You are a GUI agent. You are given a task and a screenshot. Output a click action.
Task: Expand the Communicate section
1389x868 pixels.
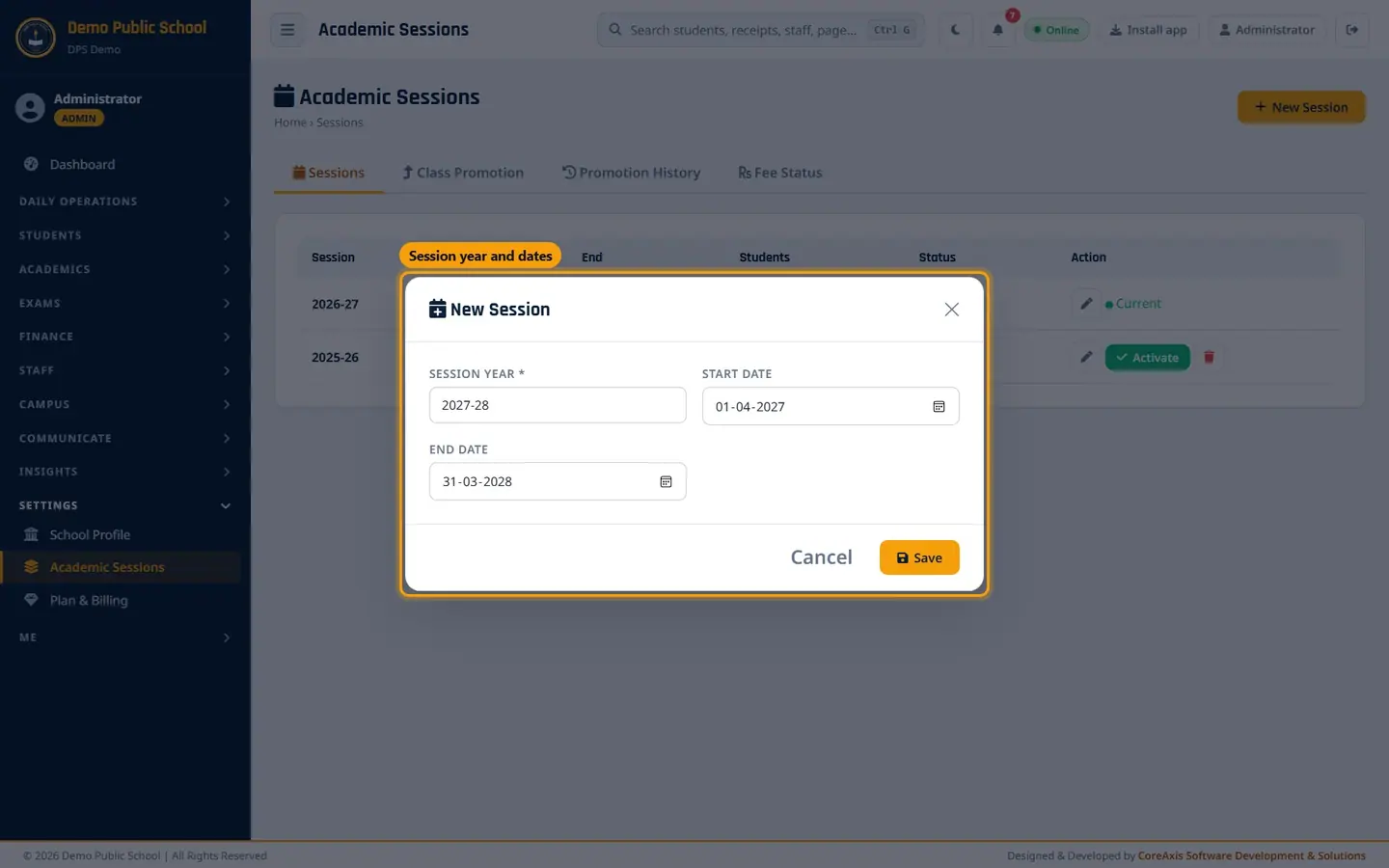[x=125, y=438]
